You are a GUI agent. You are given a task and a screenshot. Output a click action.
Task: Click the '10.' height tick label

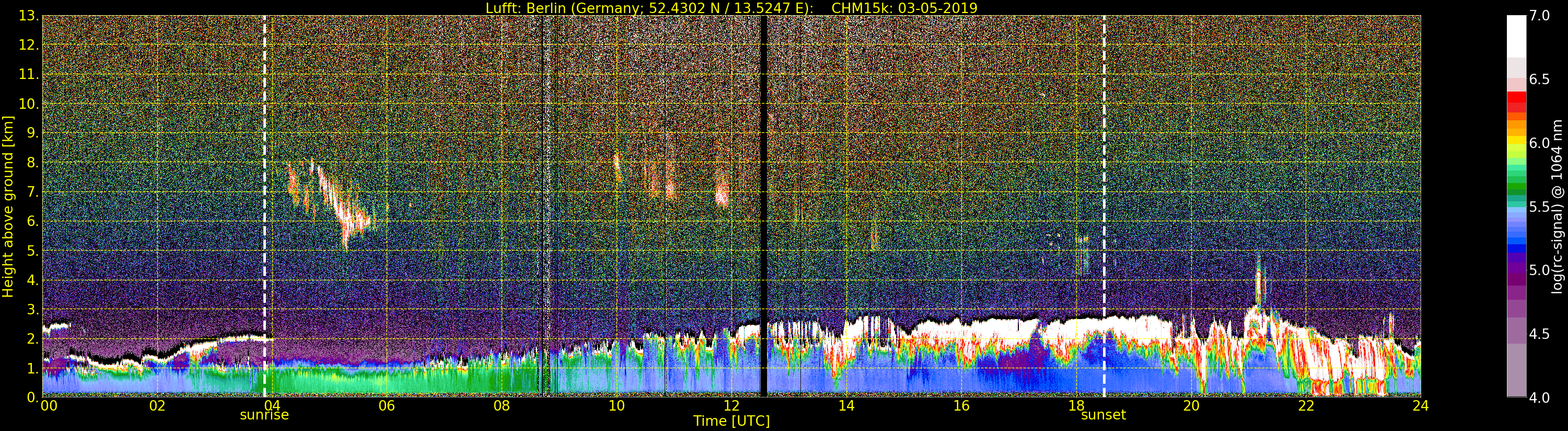click(29, 104)
